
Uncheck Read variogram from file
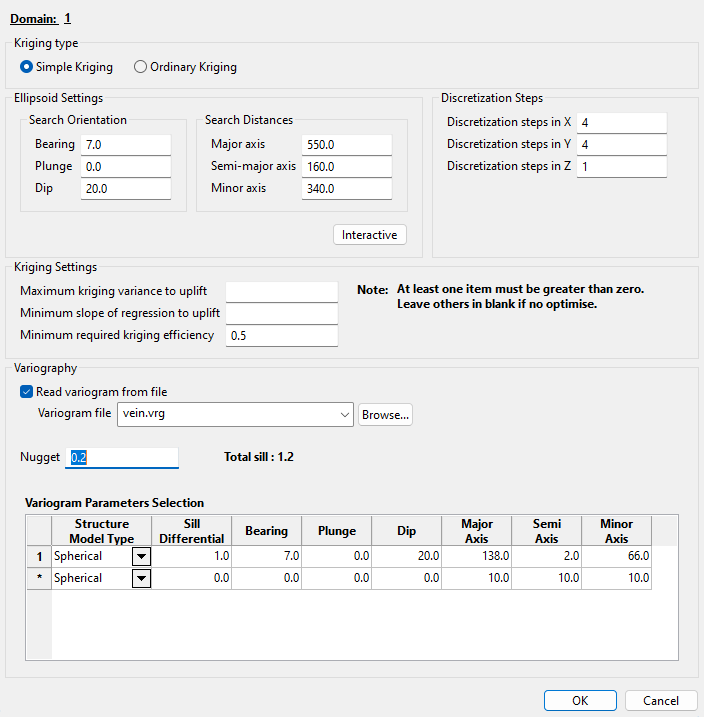[x=26, y=392]
